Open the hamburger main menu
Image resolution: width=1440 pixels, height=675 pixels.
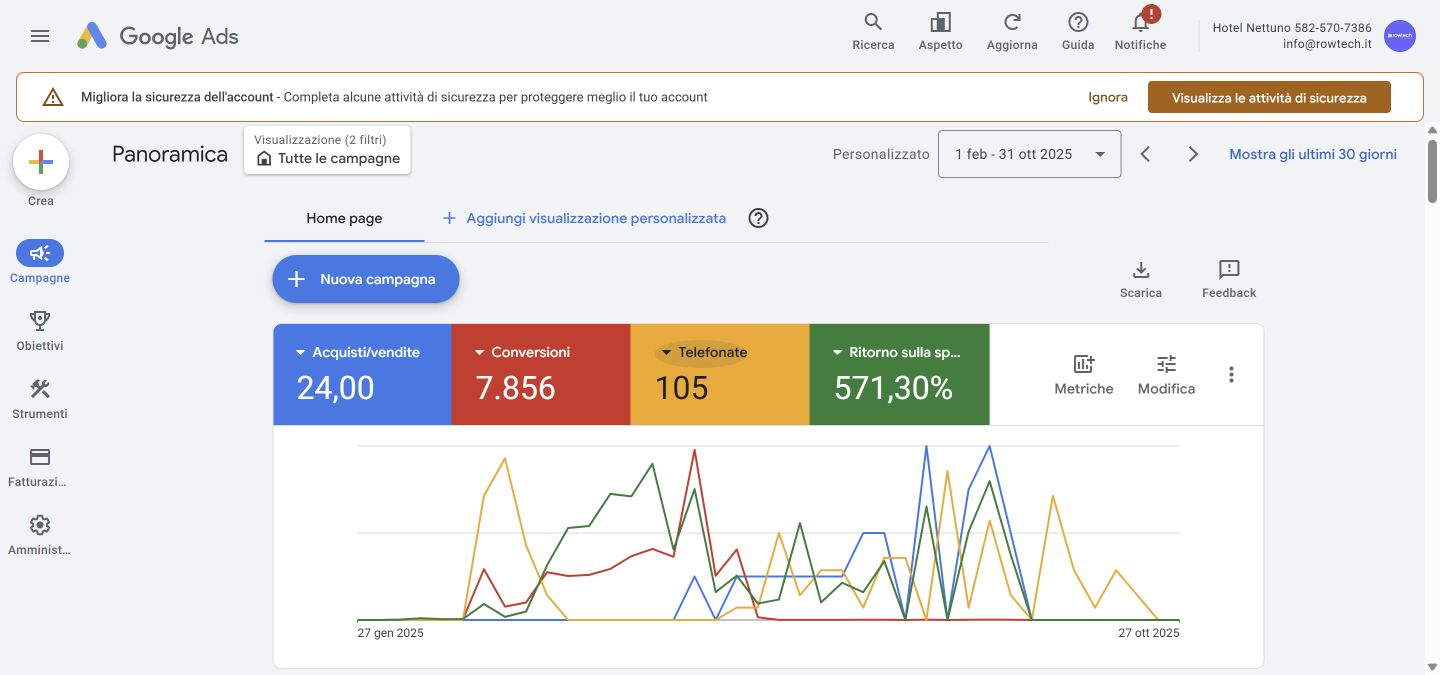(40, 36)
